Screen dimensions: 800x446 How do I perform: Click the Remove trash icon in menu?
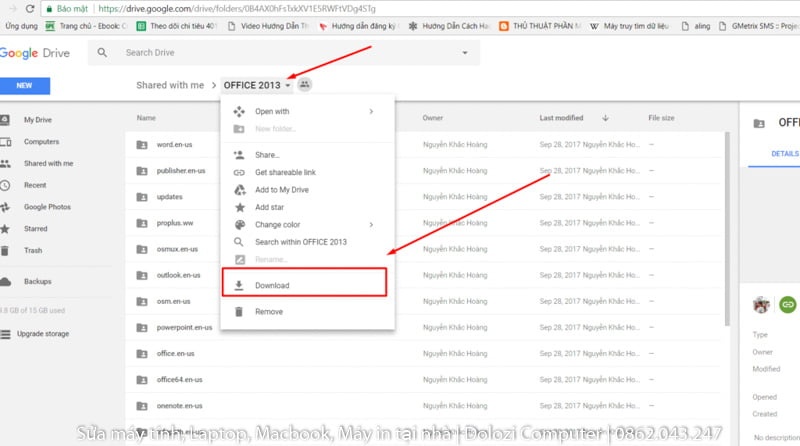pyautogui.click(x=239, y=311)
